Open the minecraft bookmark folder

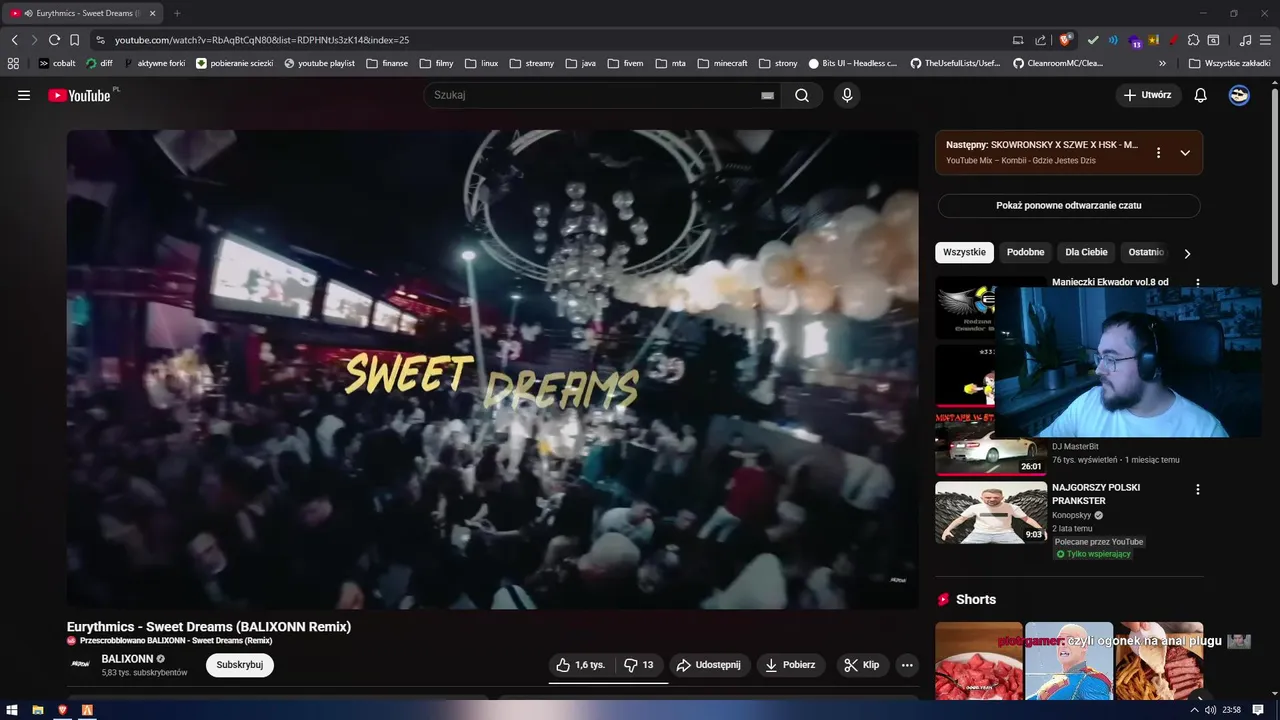pyautogui.click(x=722, y=63)
